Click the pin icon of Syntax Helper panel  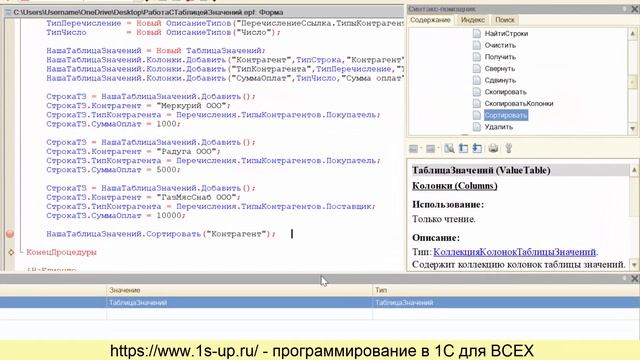tap(624, 9)
